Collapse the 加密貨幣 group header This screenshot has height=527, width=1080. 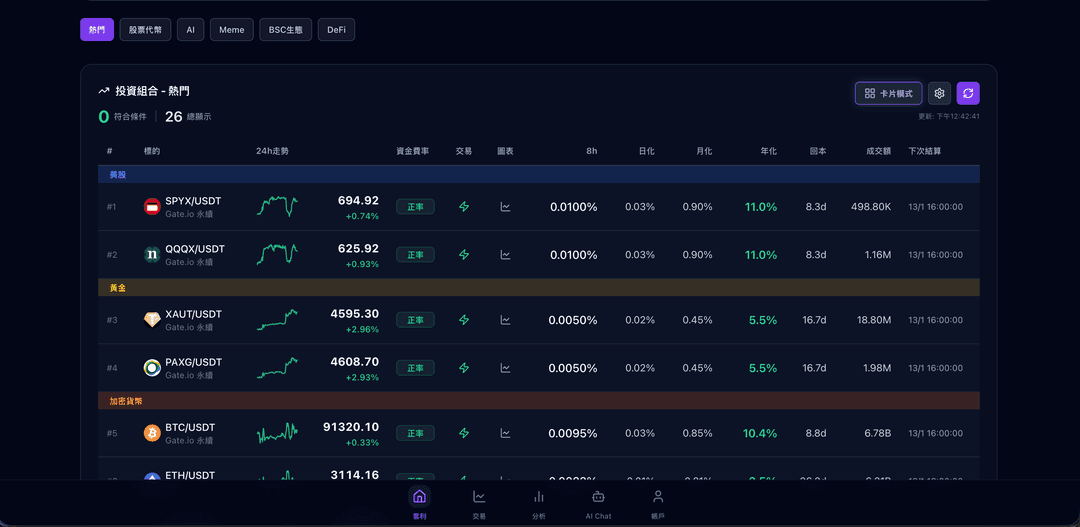[126, 401]
